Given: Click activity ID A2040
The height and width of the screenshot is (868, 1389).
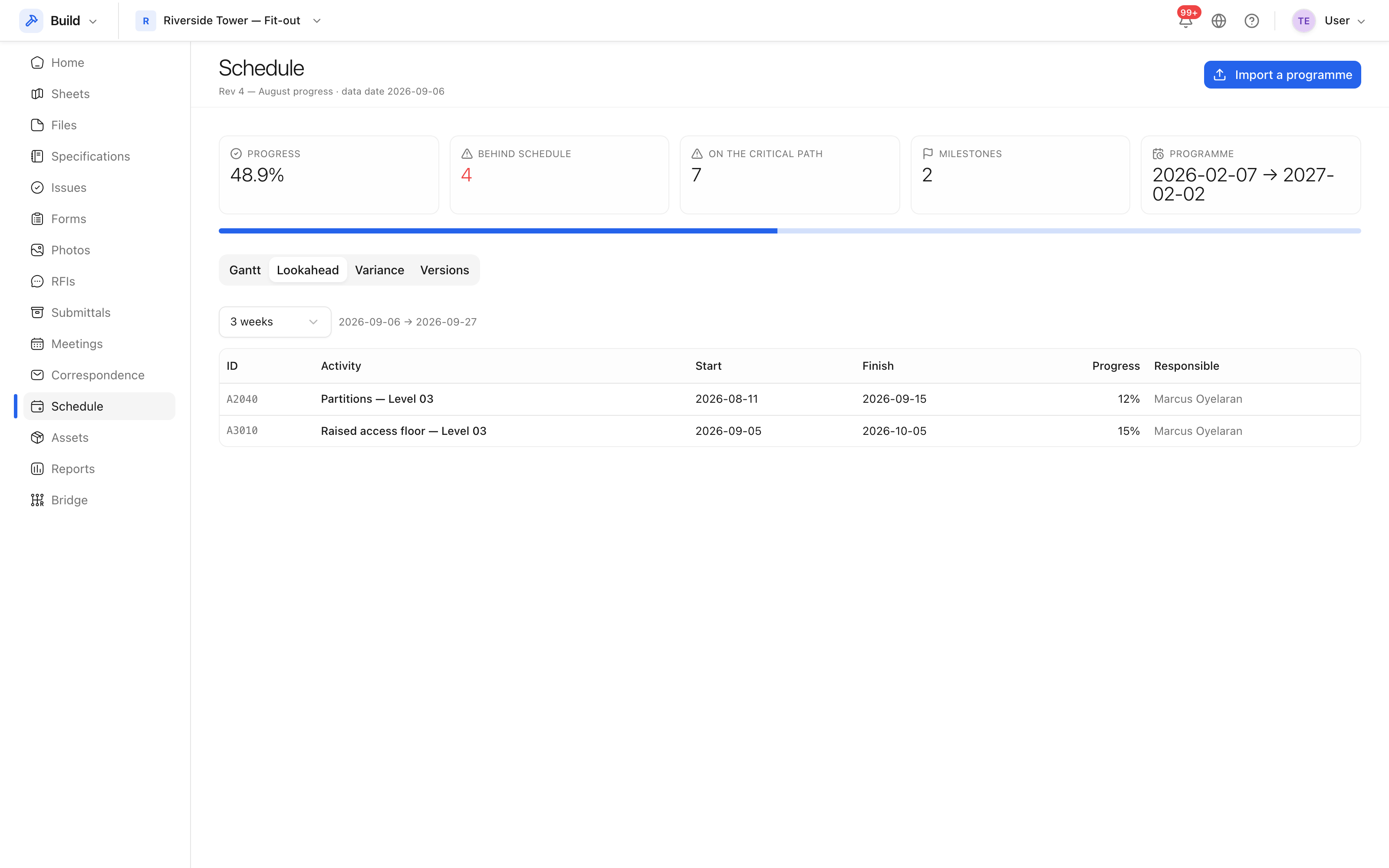Looking at the screenshot, I should pos(242,399).
